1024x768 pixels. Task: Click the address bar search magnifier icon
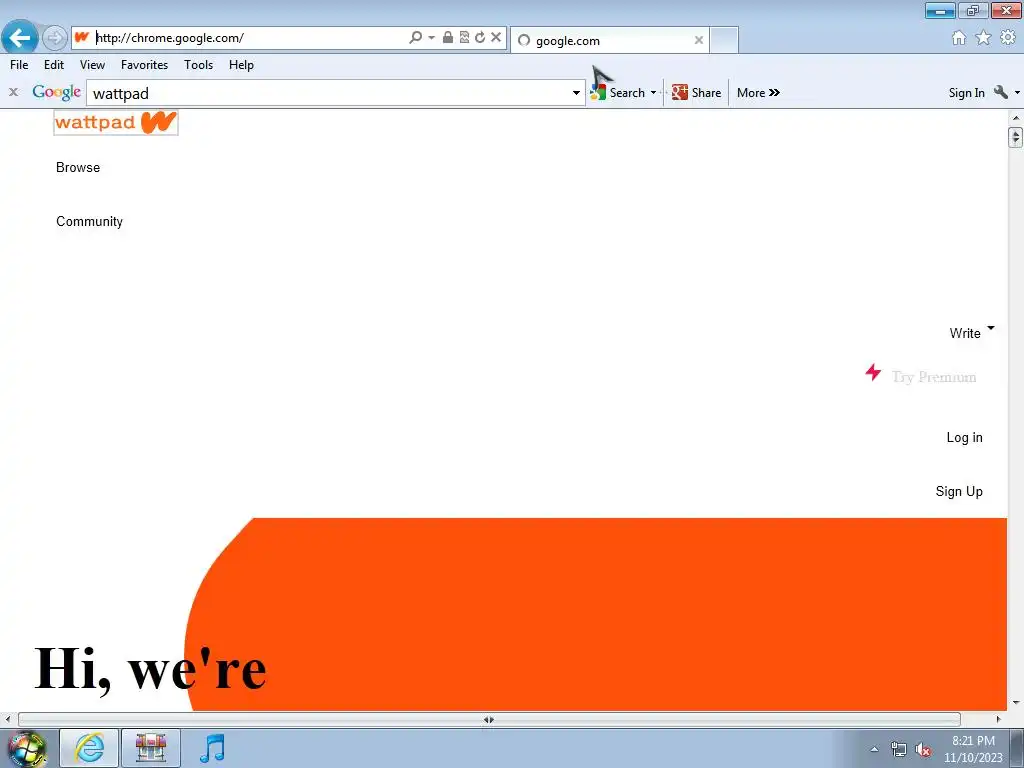[415, 37]
